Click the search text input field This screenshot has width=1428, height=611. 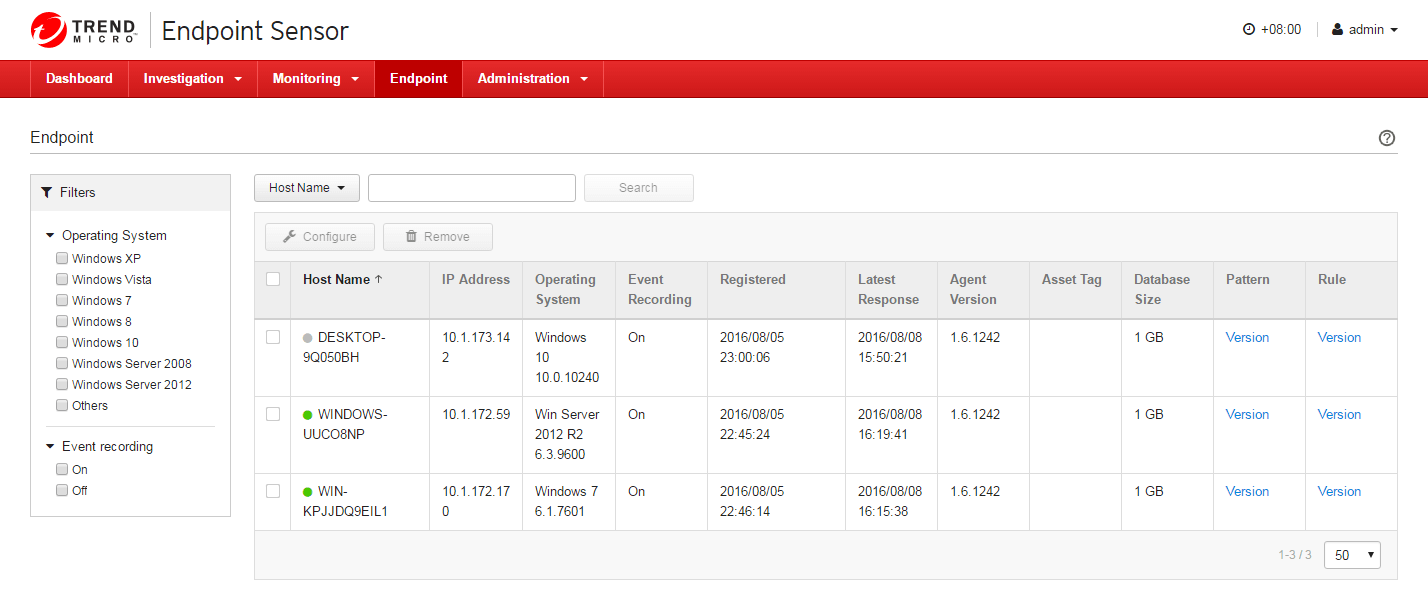click(471, 188)
